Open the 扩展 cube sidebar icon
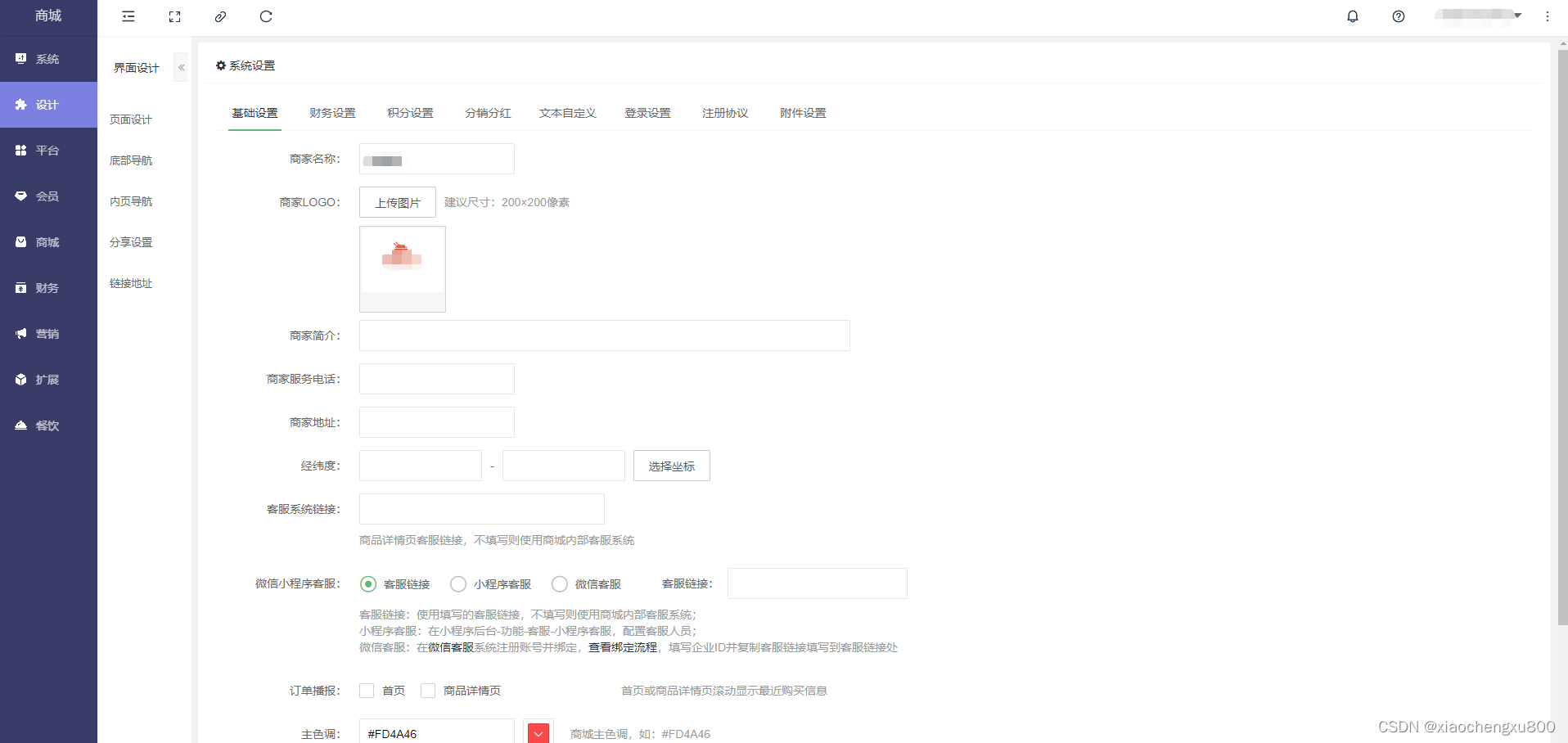The height and width of the screenshot is (743, 1568). pos(21,380)
